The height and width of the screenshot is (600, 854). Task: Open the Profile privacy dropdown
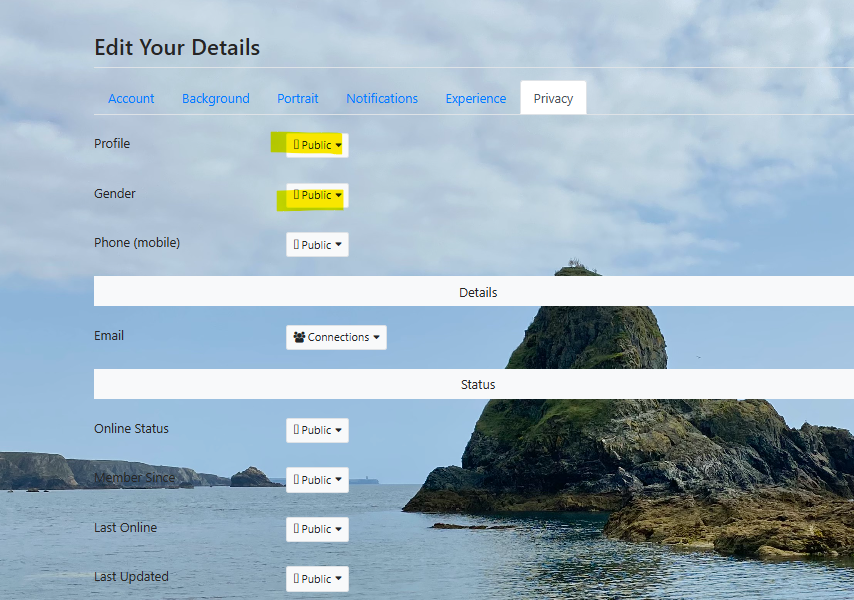(x=317, y=145)
